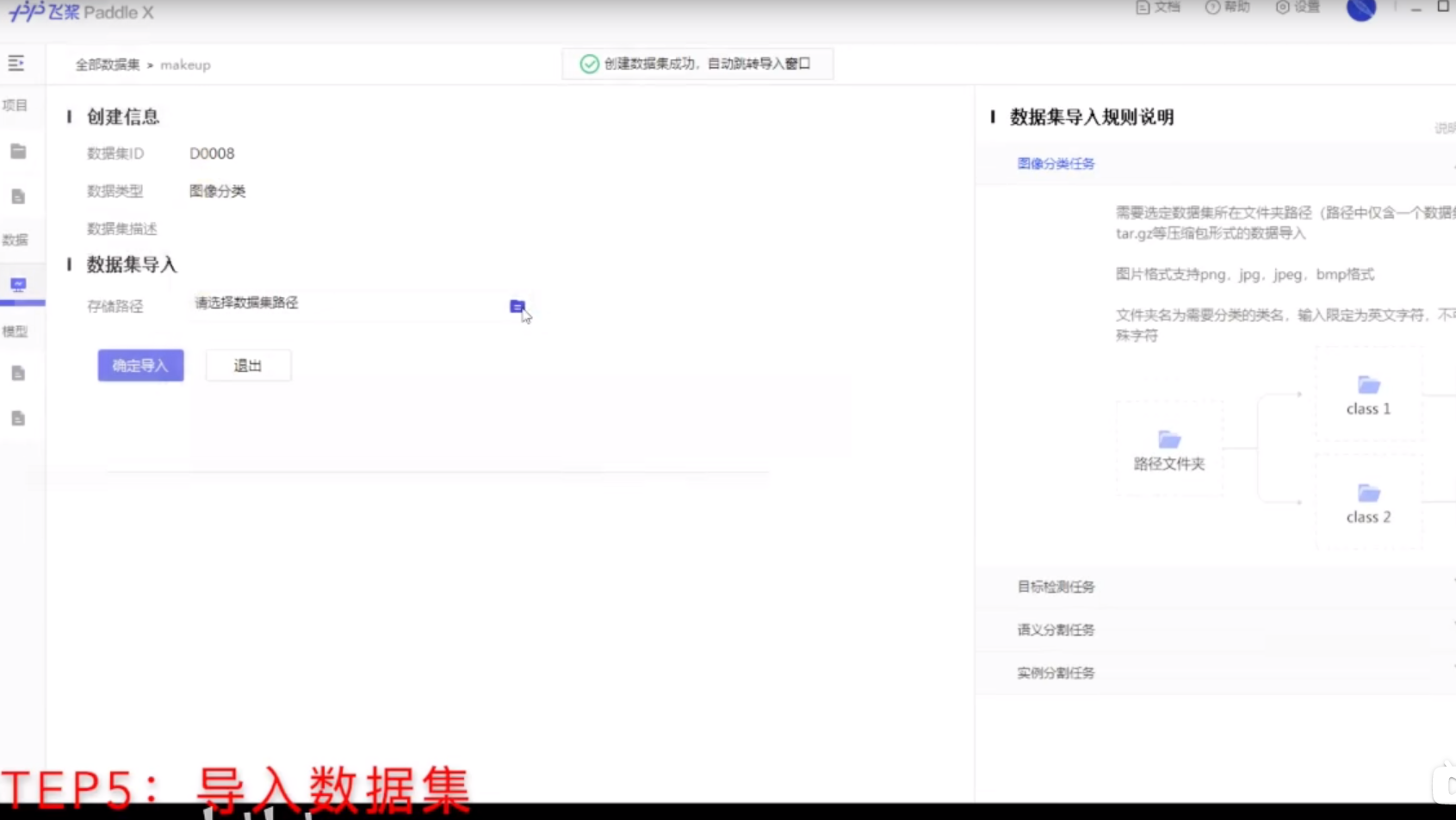1456x820 pixels.
Task: Click the 帮助 help icon
Action: tap(1227, 7)
